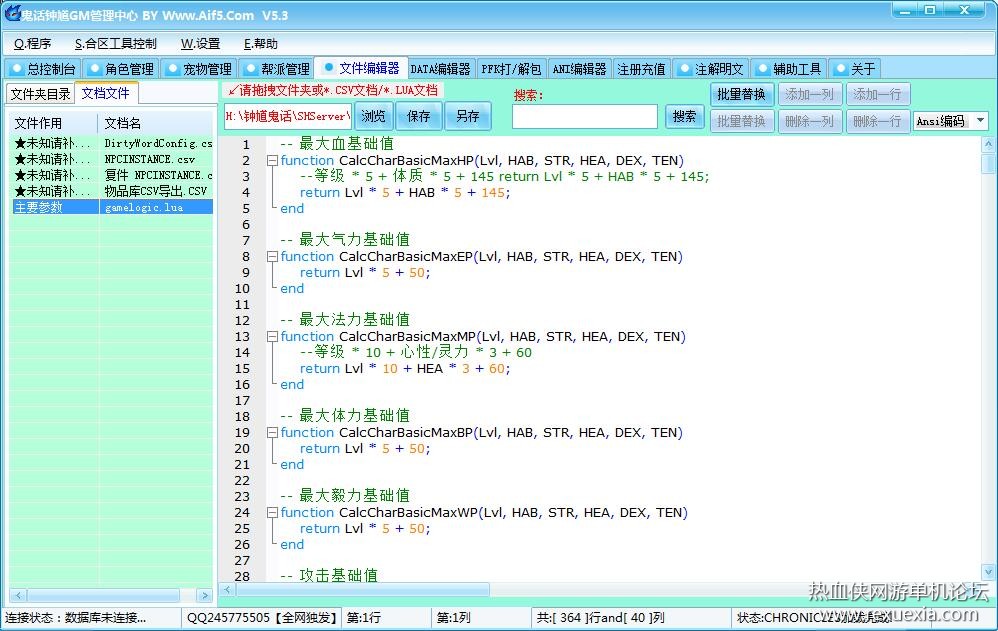Click the search text input field

pos(584,117)
